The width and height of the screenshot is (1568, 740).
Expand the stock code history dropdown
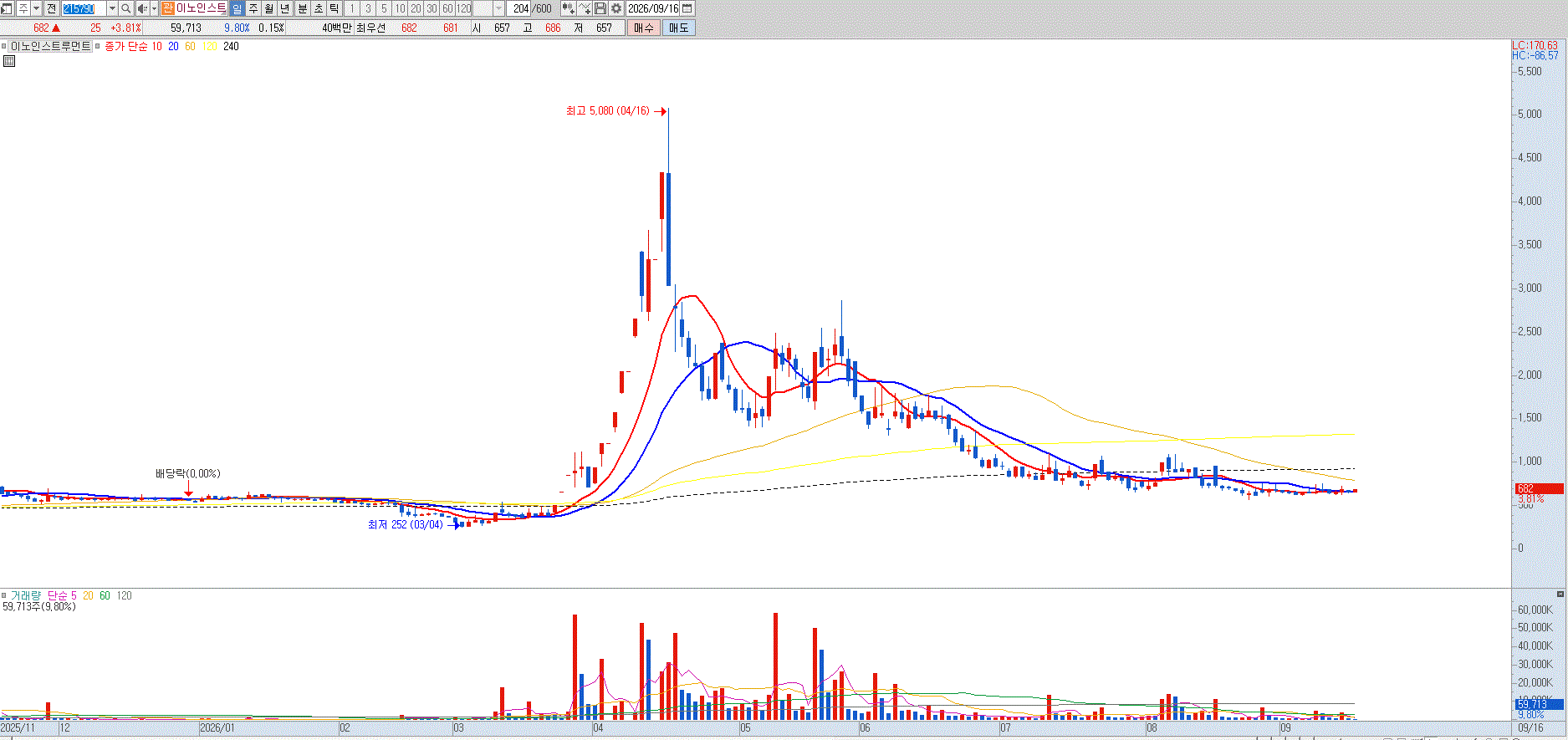tap(112, 8)
